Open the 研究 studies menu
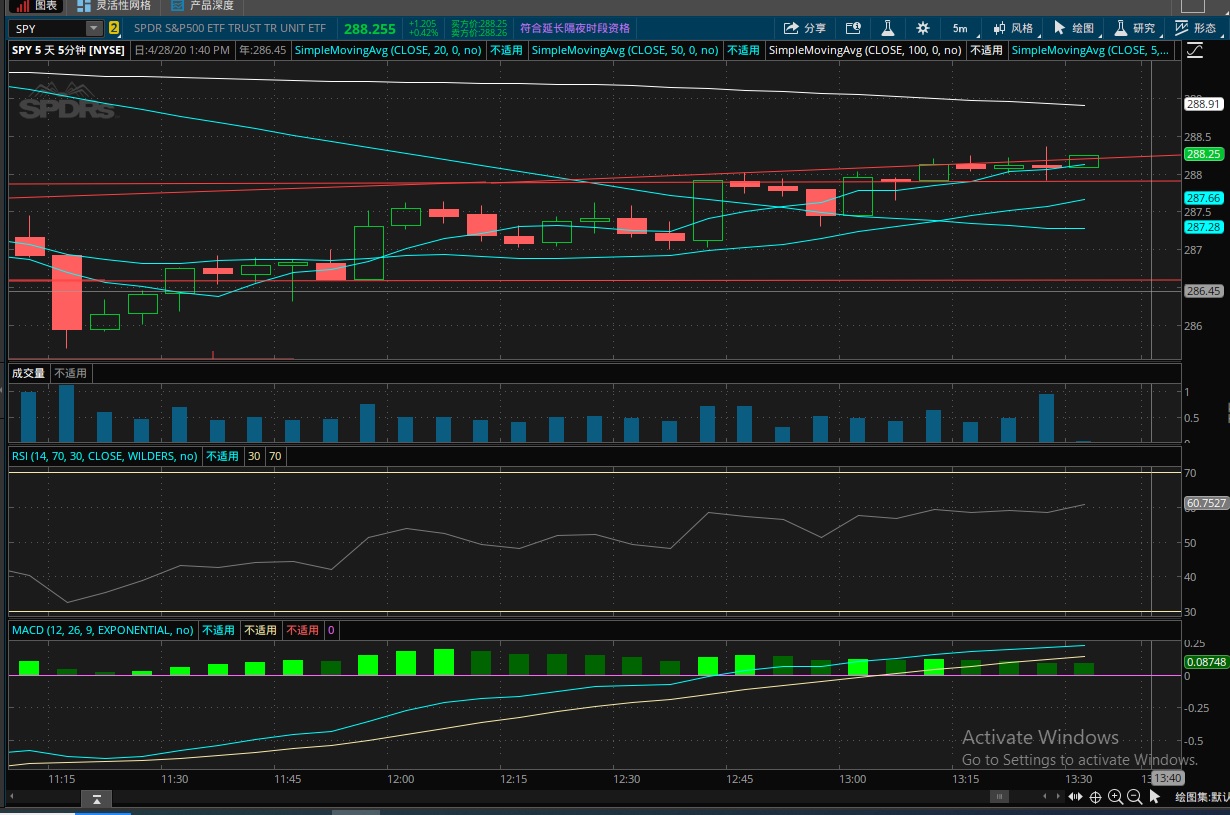 coord(1134,28)
